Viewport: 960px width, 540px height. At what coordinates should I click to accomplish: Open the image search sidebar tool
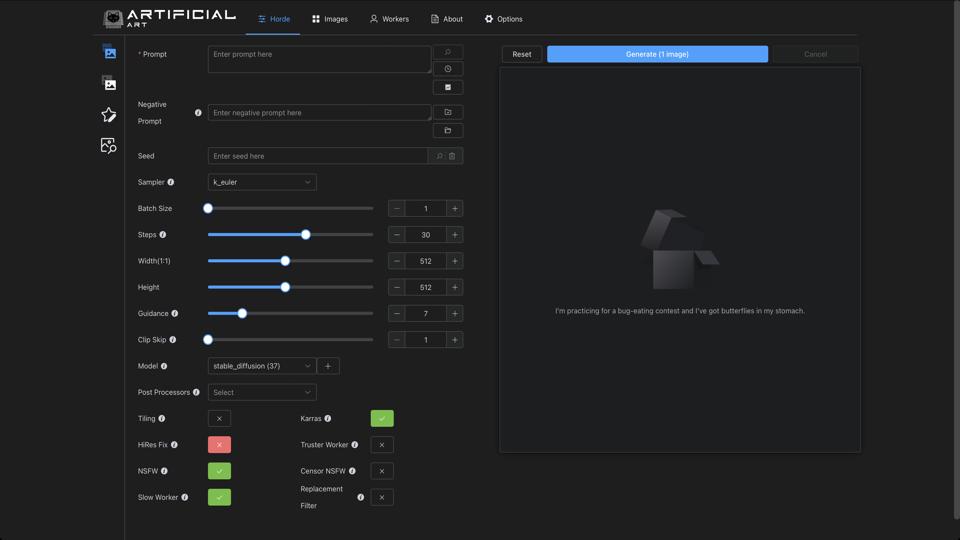(109, 146)
